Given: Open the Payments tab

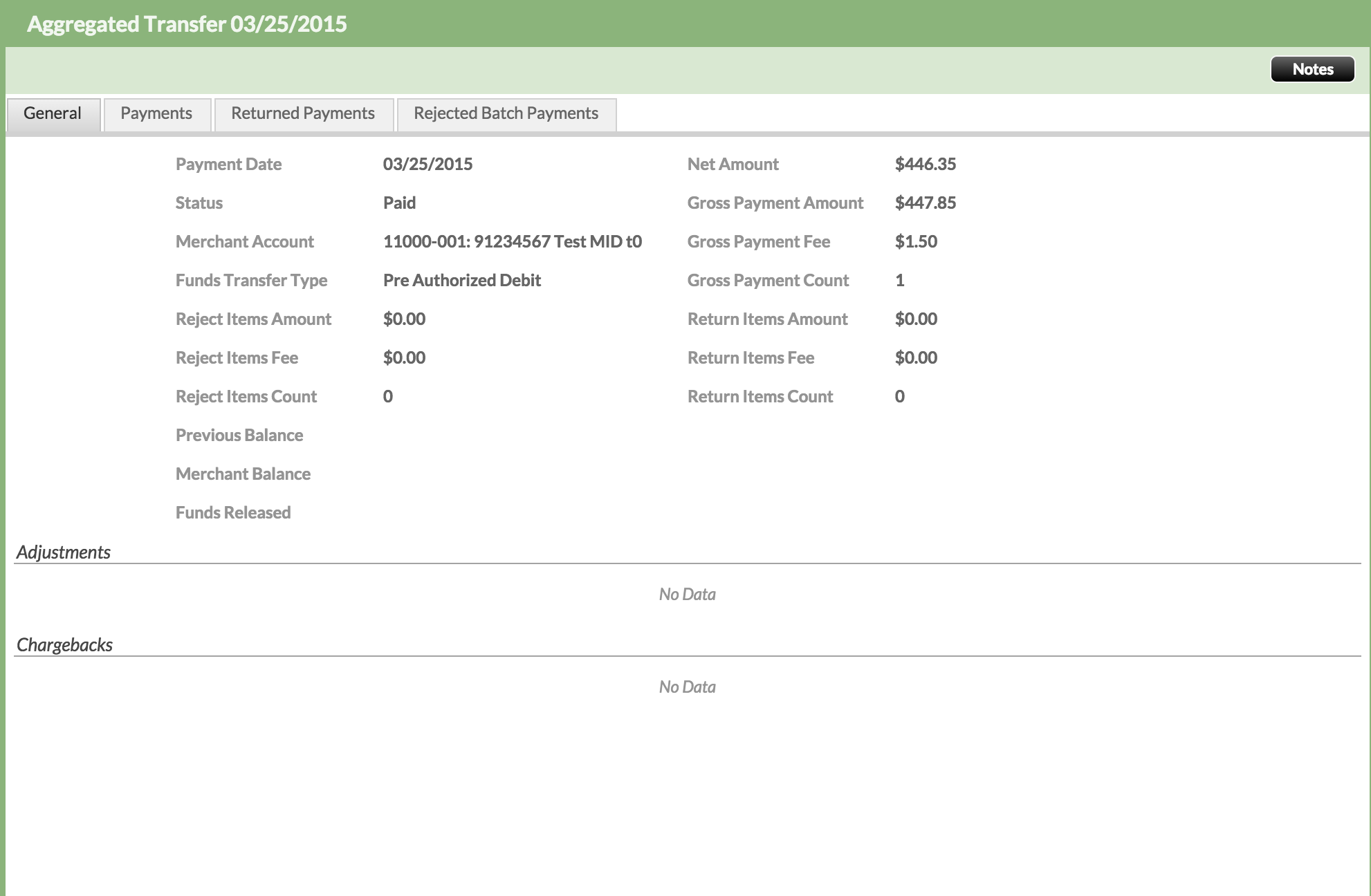Looking at the screenshot, I should (x=156, y=113).
